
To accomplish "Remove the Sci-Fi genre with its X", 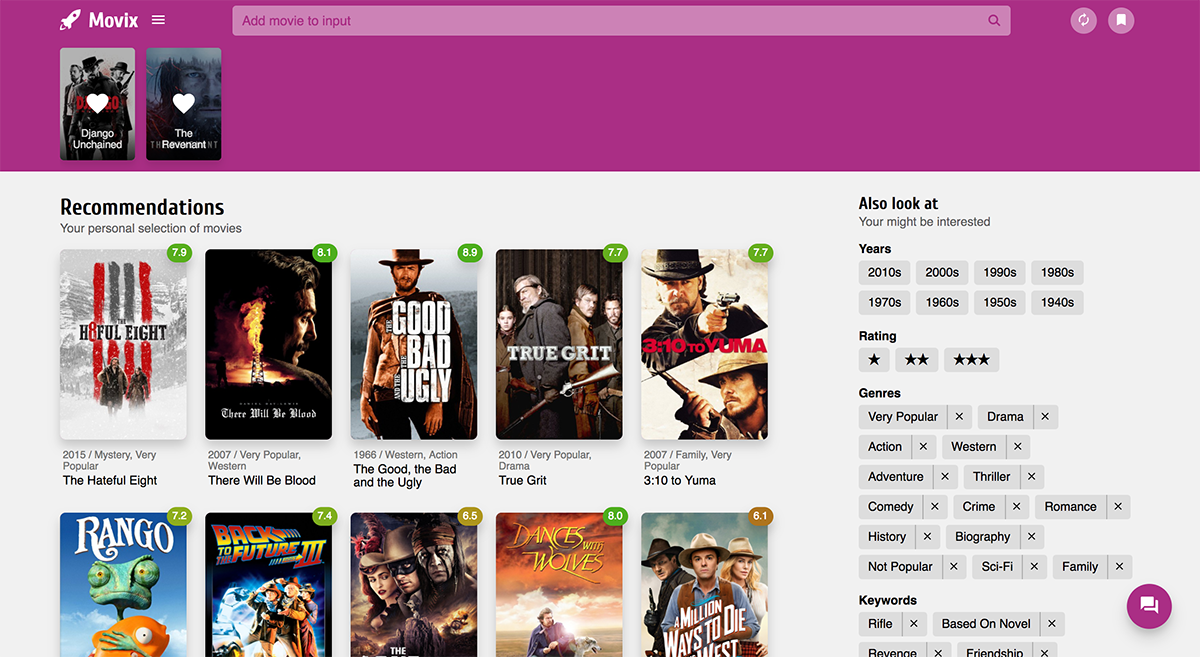I will click(1034, 567).
